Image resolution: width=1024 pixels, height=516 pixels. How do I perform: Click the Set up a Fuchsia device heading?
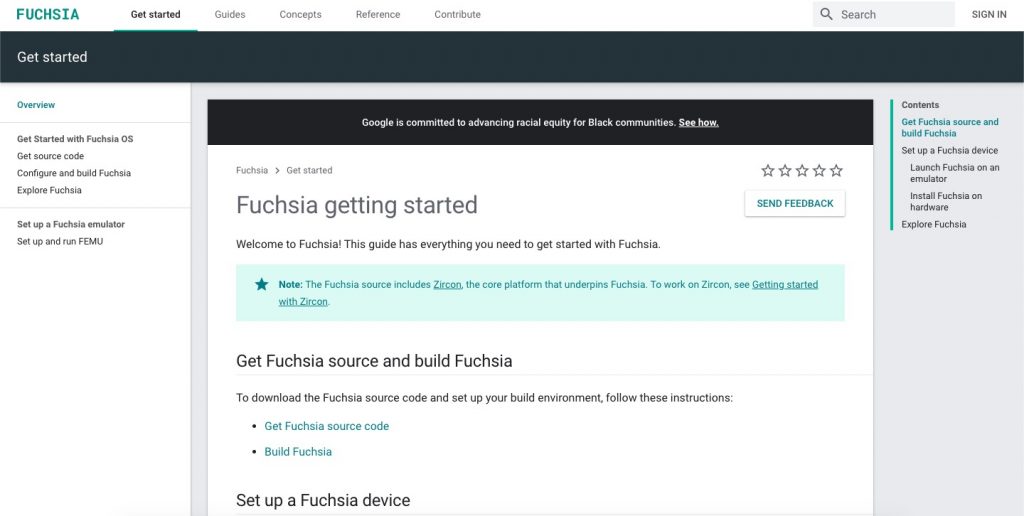(x=323, y=500)
